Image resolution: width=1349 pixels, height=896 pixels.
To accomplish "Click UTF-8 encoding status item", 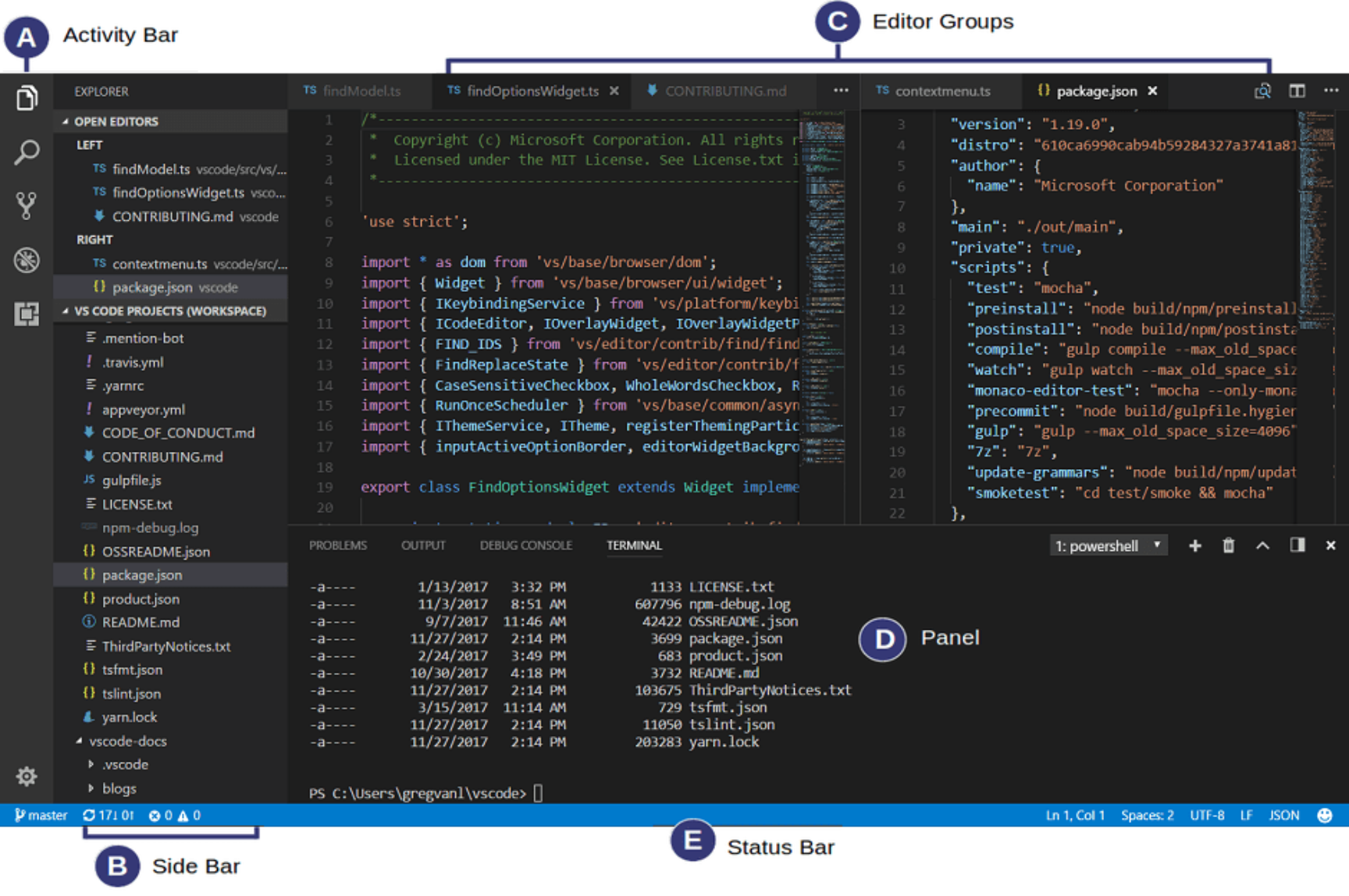I will 1207,816.
